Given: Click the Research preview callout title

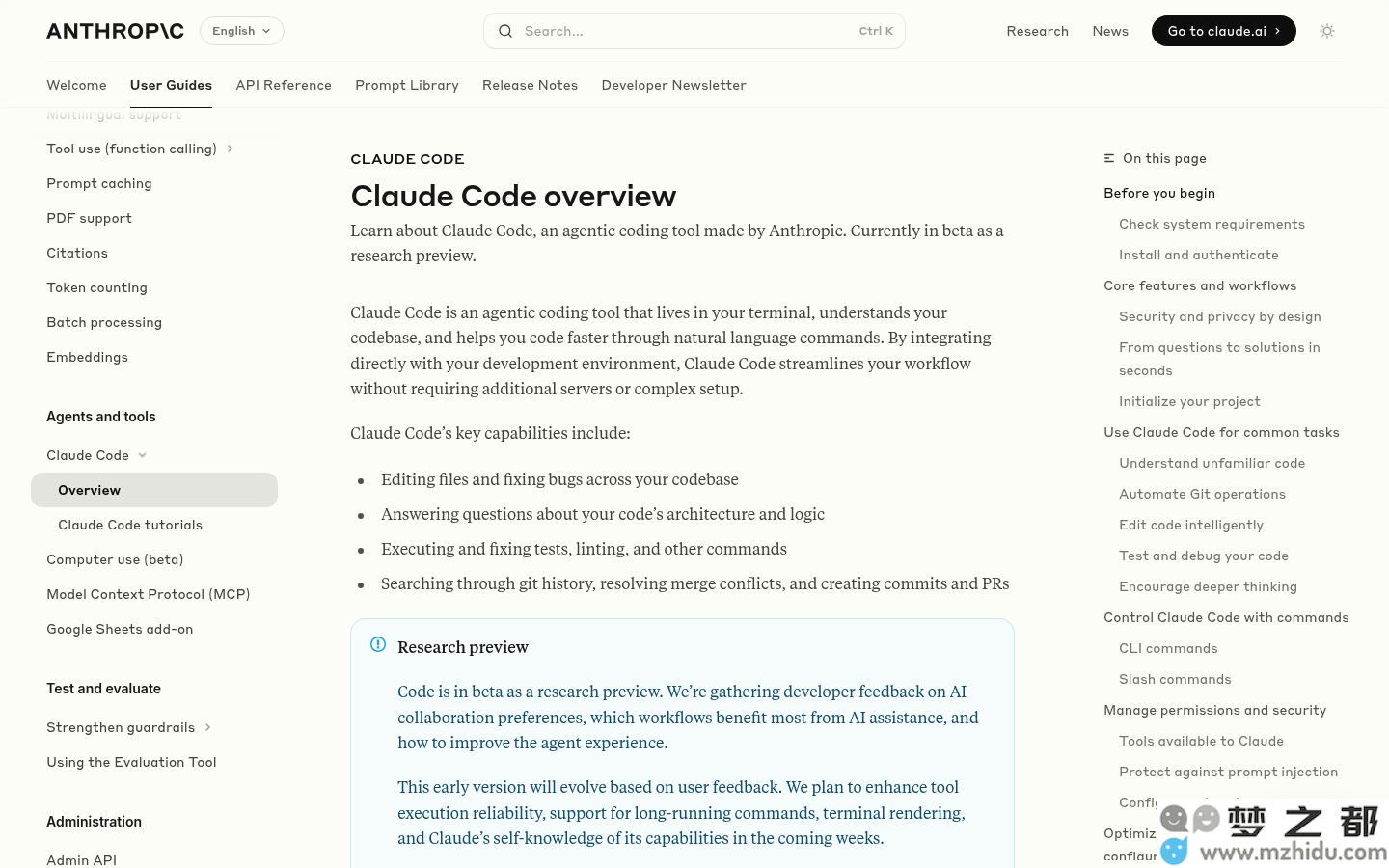Looking at the screenshot, I should (x=463, y=647).
